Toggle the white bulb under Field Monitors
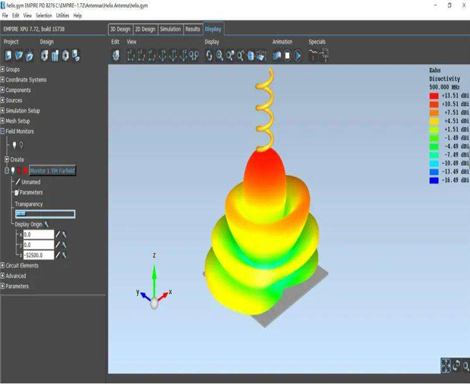 click(x=14, y=145)
